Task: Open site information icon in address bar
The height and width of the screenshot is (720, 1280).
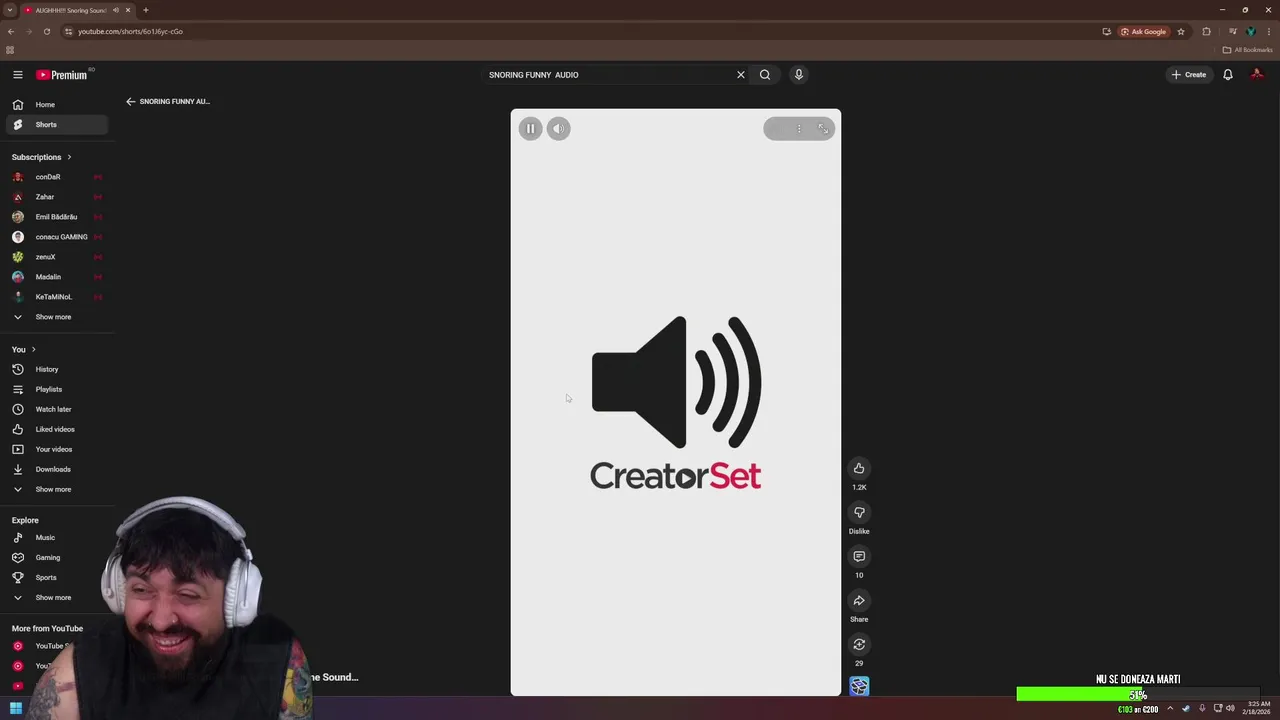Action: 68,31
